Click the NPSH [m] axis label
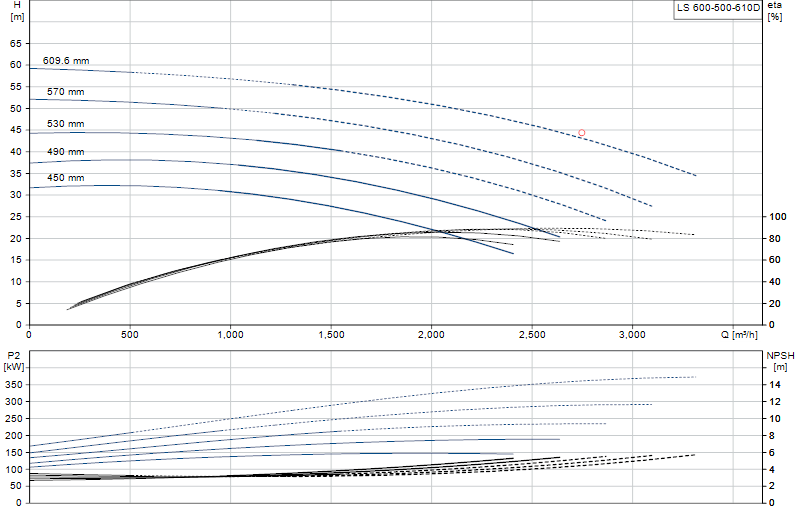Image resolution: width=800 pixels, height=520 pixels. [x=780, y=361]
